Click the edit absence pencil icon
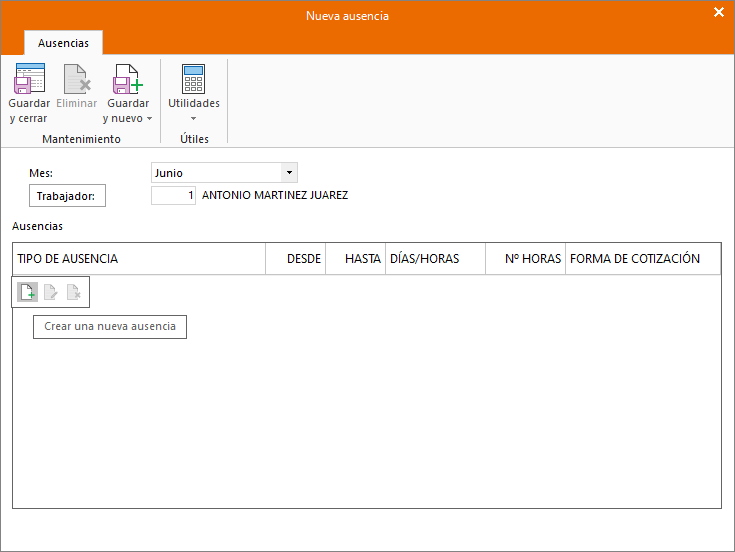Screen dimensions: 735x552 coord(50,292)
